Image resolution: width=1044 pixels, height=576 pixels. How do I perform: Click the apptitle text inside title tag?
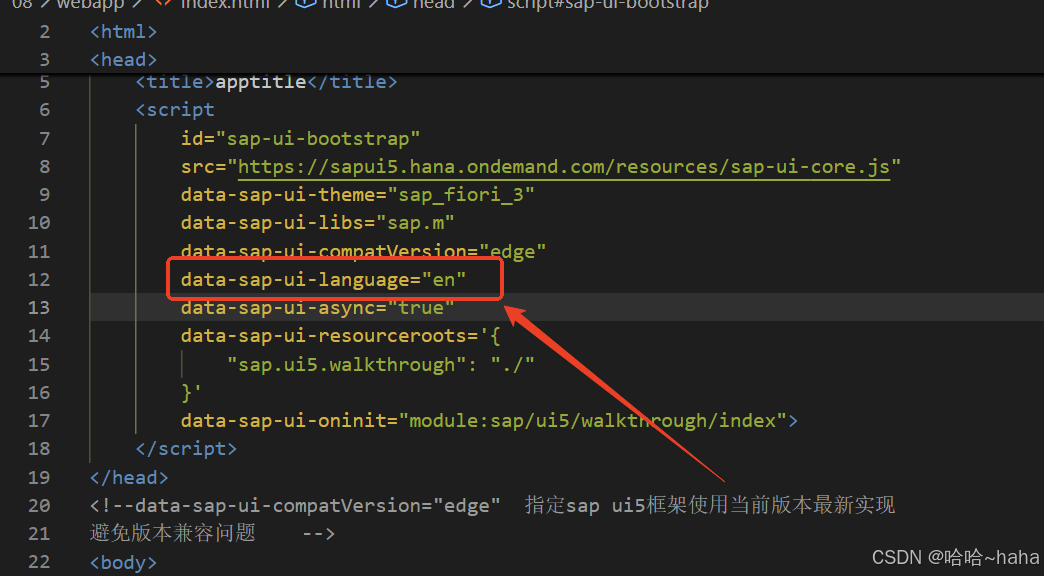point(260,82)
